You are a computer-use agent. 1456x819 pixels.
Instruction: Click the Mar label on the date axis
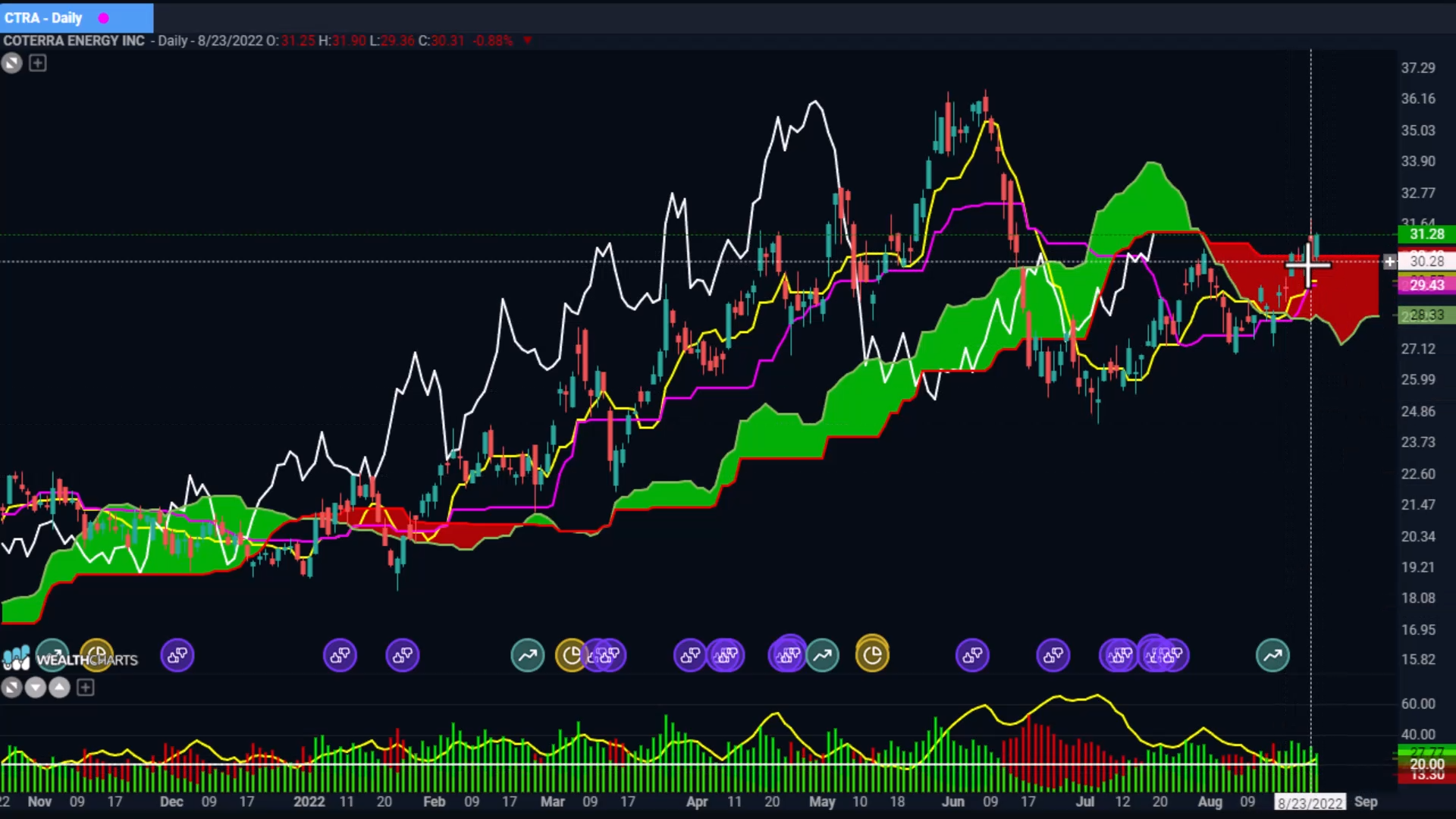552,802
